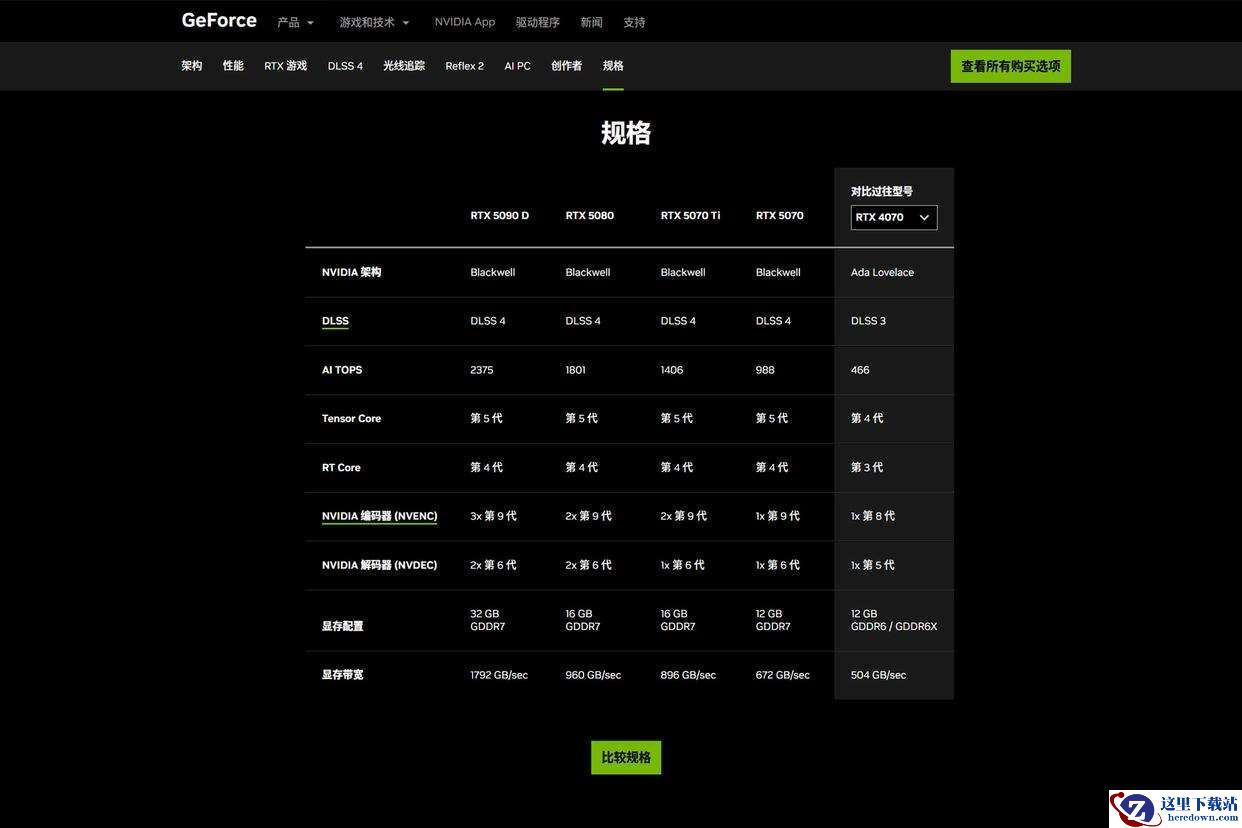Viewport: 1242px width, 828px height.
Task: Click the 规格 section heading
Action: pos(626,133)
